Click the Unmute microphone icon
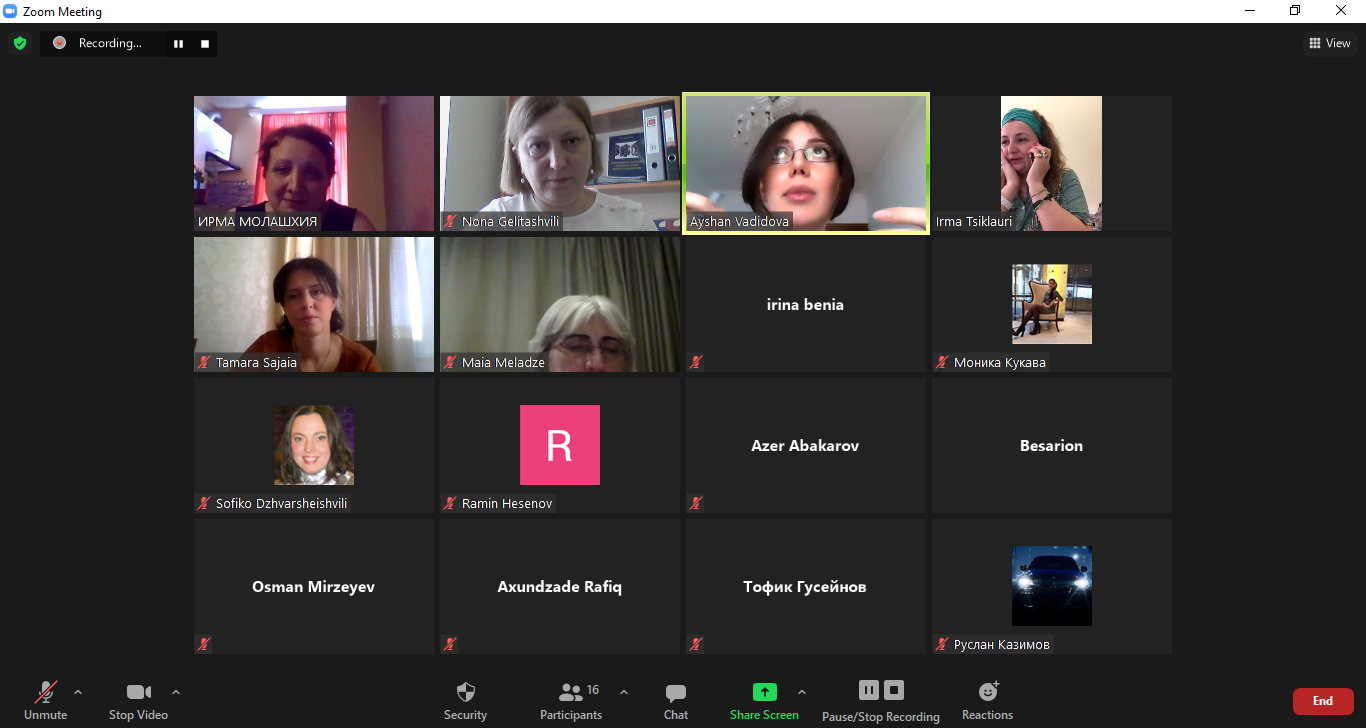The image size is (1366, 728). pos(45,692)
